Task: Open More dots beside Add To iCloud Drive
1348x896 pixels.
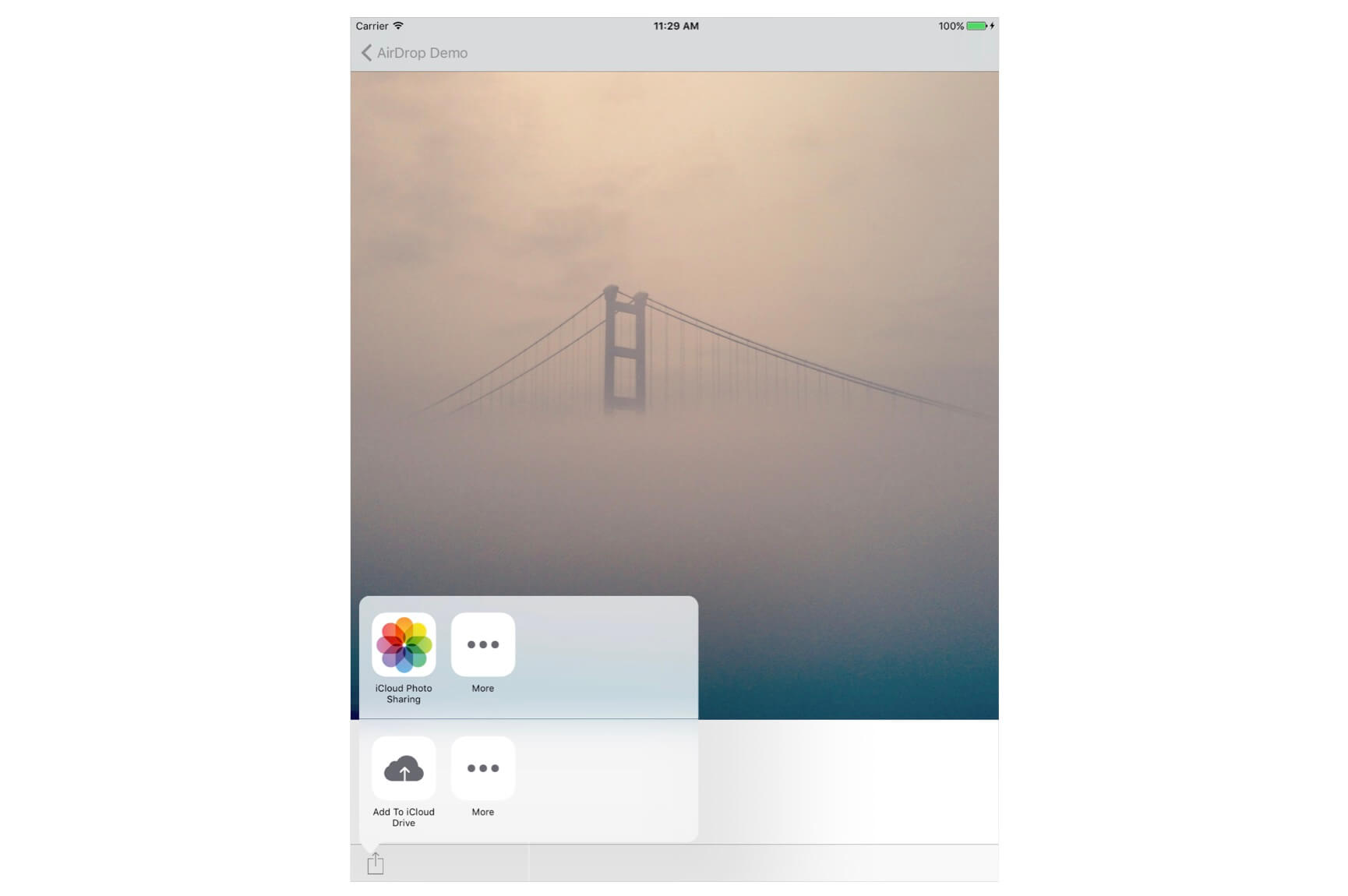Action: (x=482, y=768)
